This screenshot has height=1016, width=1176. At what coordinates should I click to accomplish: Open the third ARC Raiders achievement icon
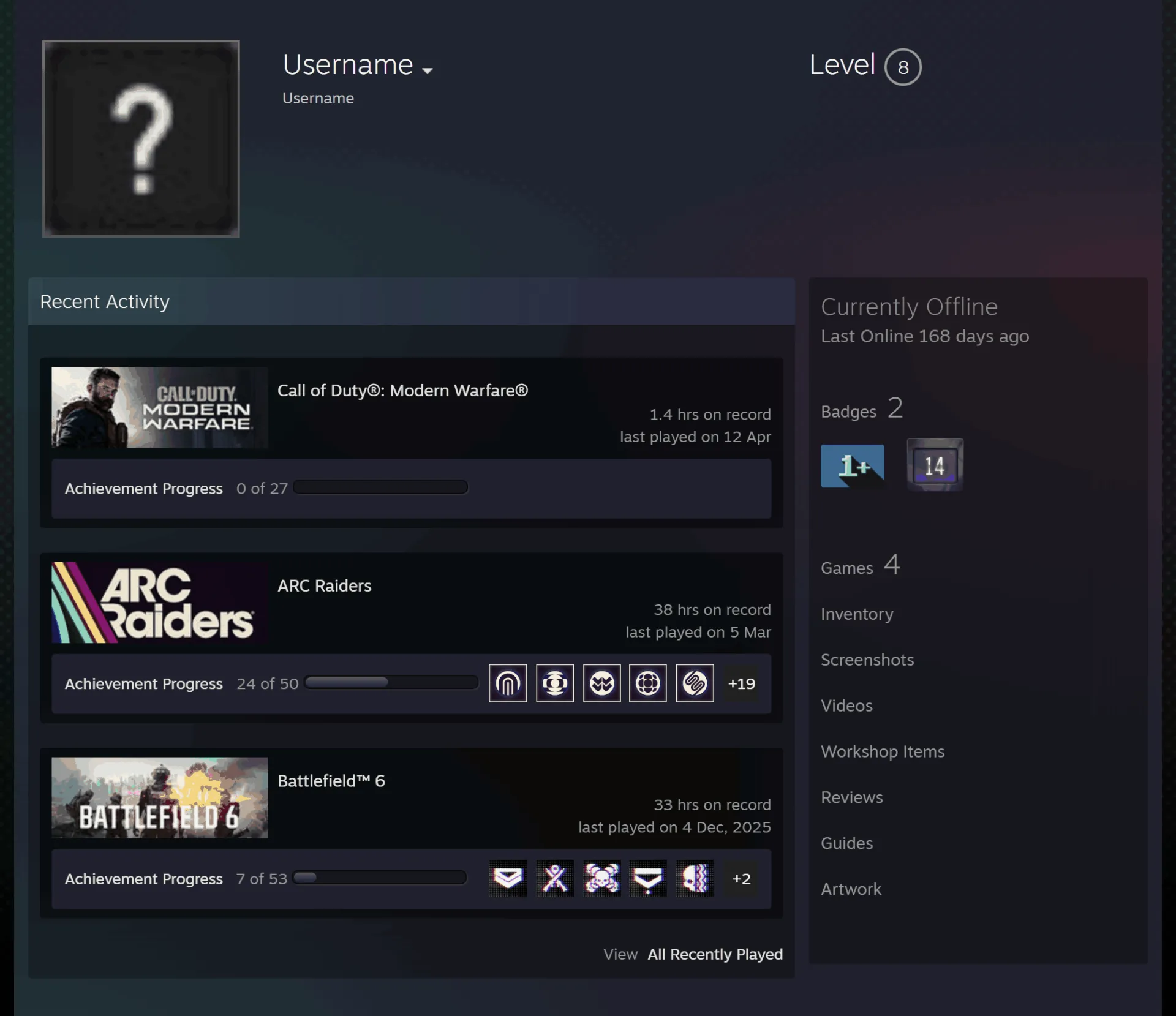(601, 683)
